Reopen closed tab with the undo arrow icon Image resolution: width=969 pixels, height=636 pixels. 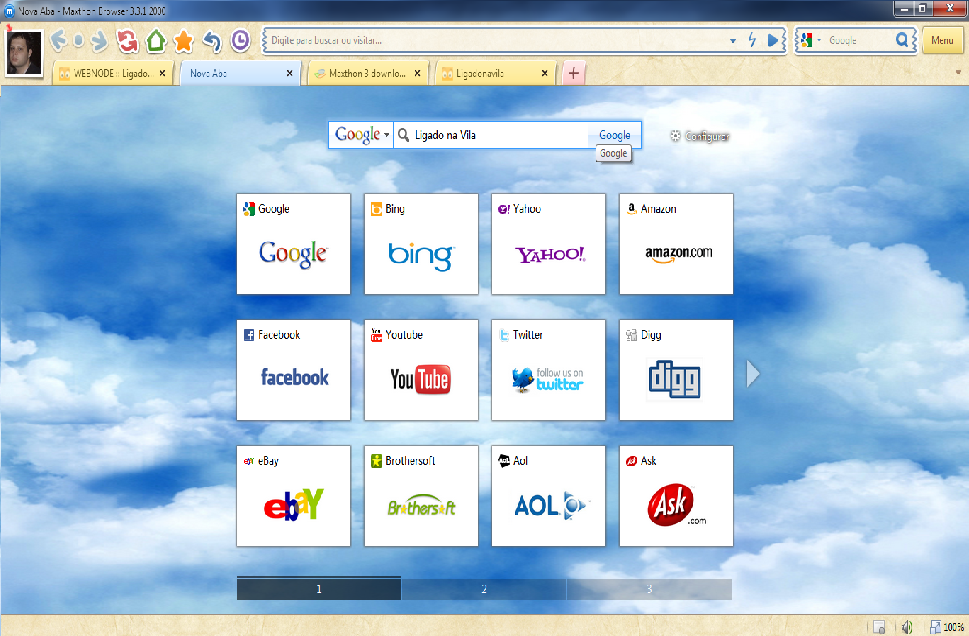coord(212,41)
